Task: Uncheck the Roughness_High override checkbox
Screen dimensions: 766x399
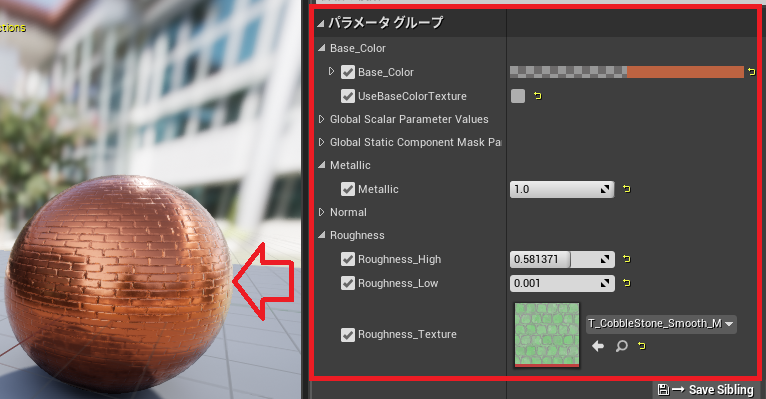Action: click(348, 259)
